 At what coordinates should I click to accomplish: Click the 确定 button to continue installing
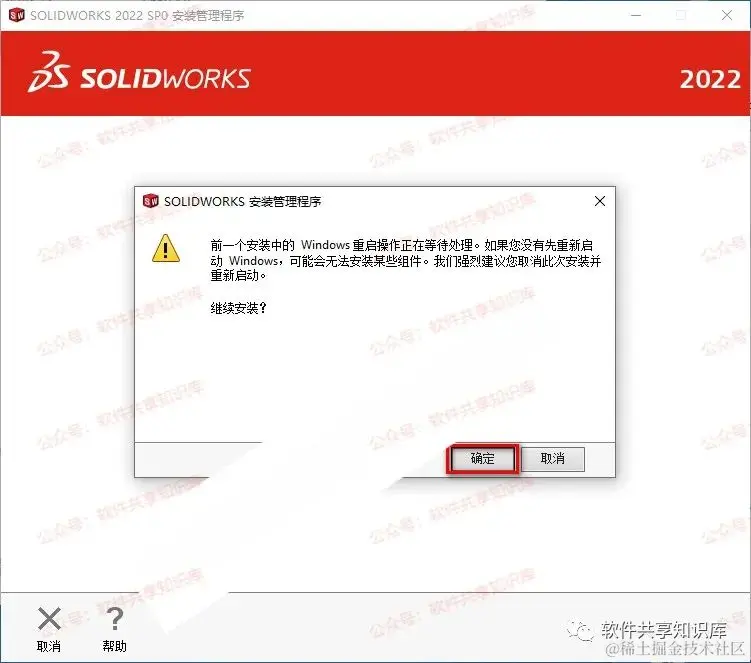tap(482, 459)
